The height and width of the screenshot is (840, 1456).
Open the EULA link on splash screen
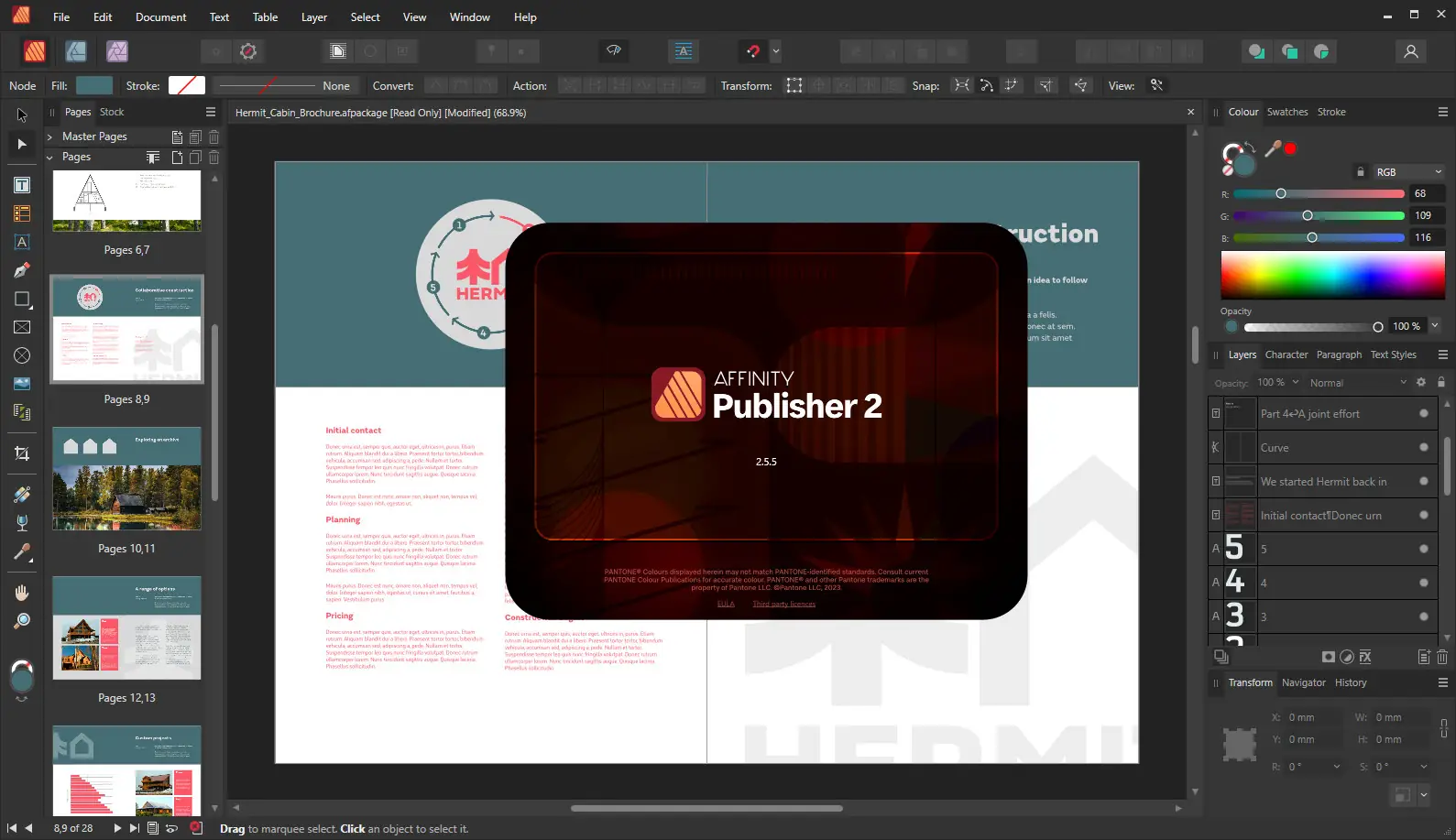point(726,604)
